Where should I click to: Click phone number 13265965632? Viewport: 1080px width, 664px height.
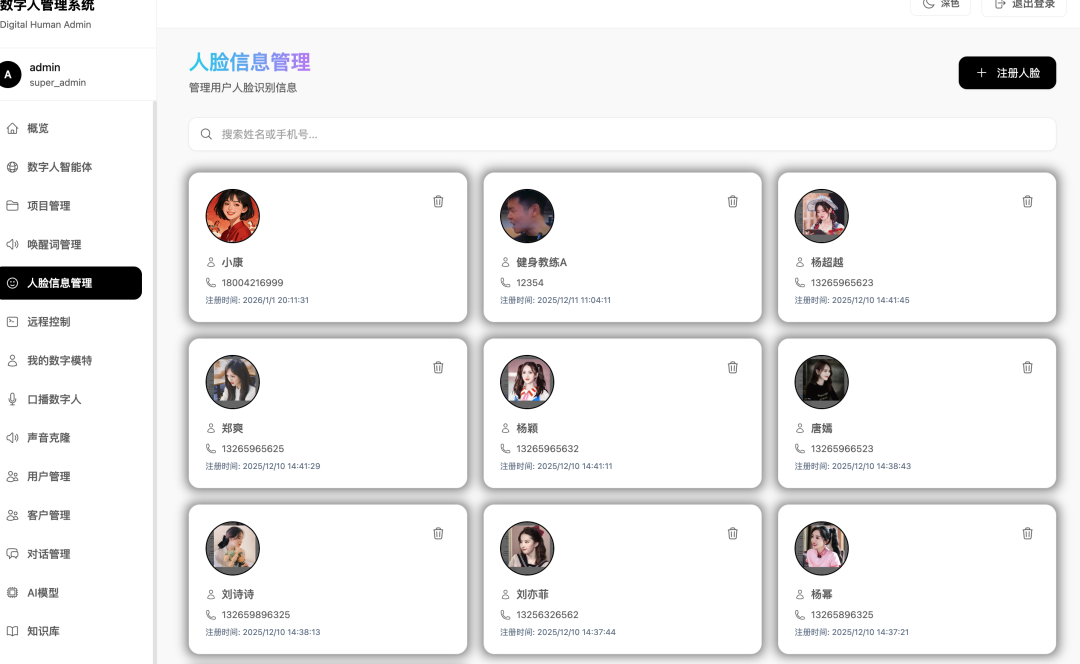coord(548,448)
